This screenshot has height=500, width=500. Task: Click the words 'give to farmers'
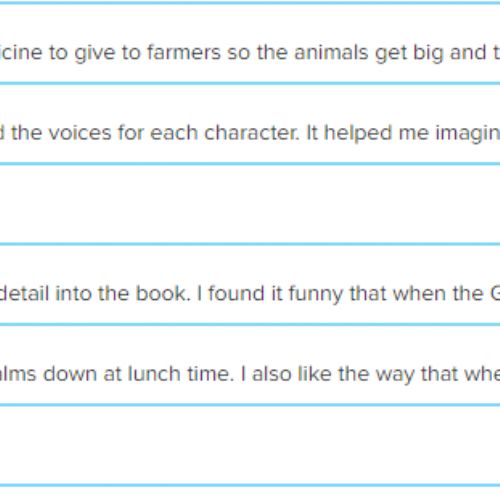[147, 54]
